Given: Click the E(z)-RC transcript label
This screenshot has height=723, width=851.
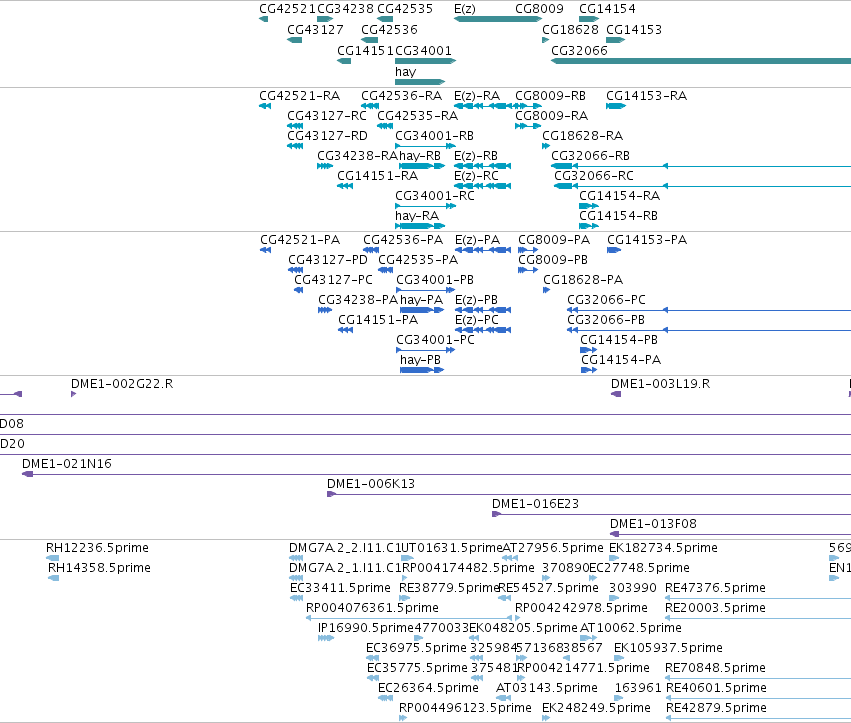Looking at the screenshot, I should [x=476, y=176].
